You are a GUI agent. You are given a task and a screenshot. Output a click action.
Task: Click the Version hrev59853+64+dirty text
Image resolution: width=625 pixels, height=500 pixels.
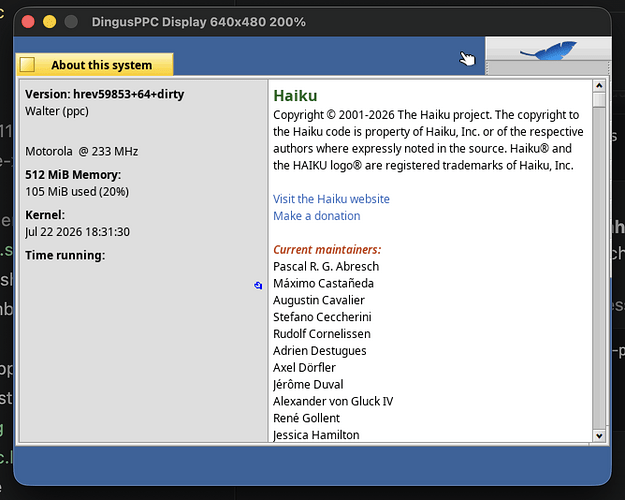pos(104,94)
